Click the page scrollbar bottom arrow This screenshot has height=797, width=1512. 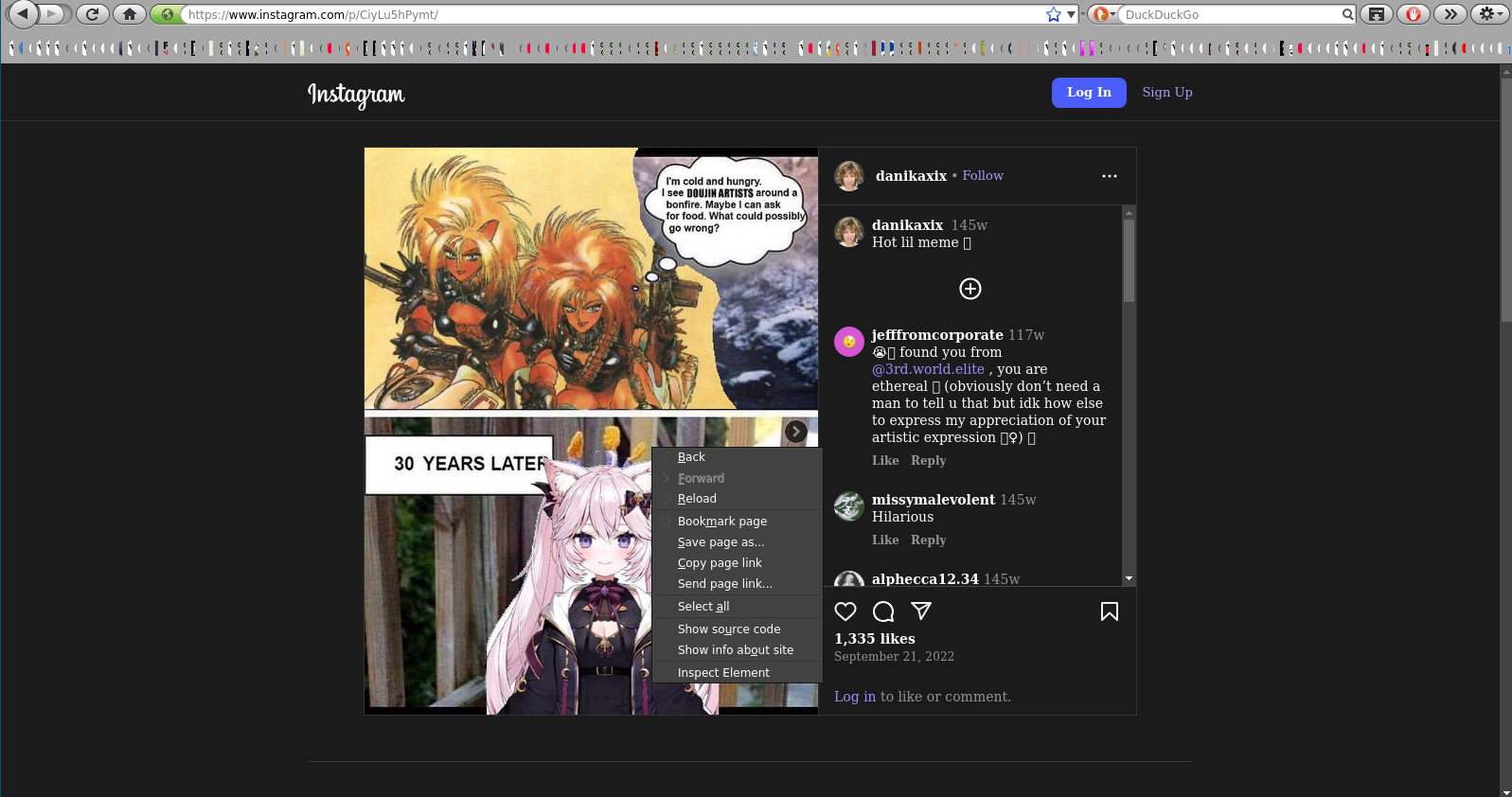[1505, 791]
